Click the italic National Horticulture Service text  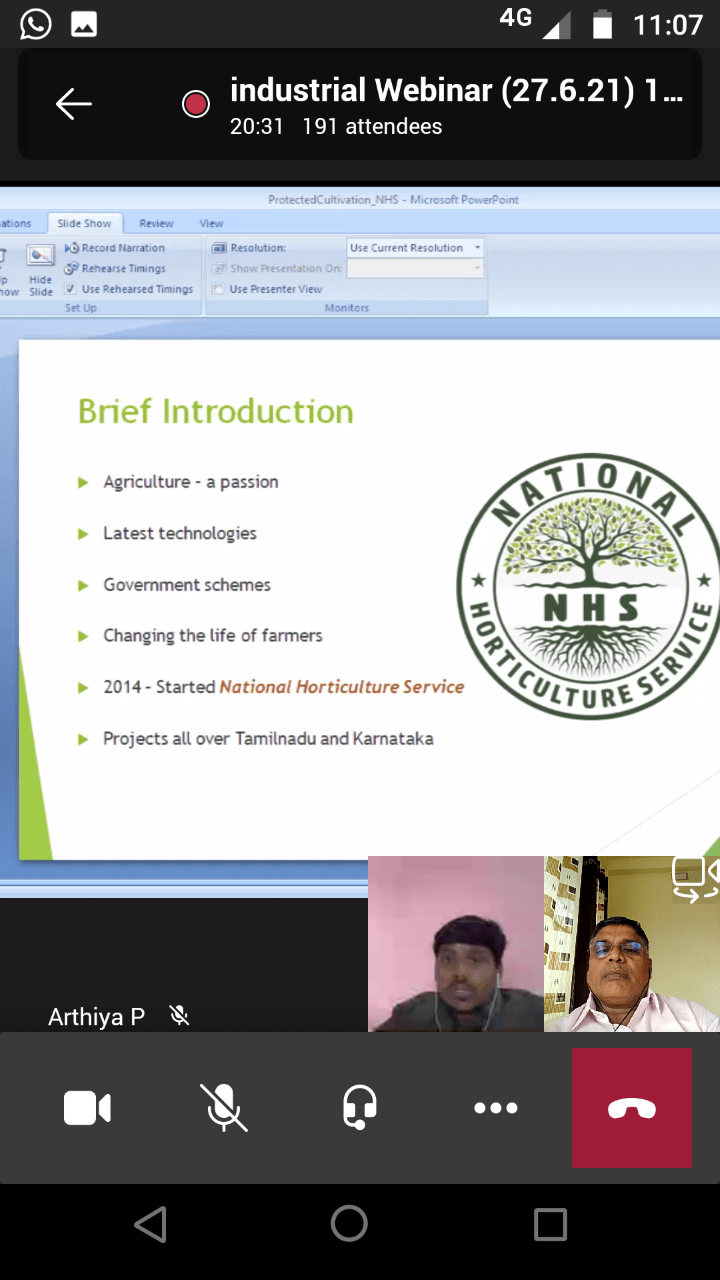(x=342, y=687)
